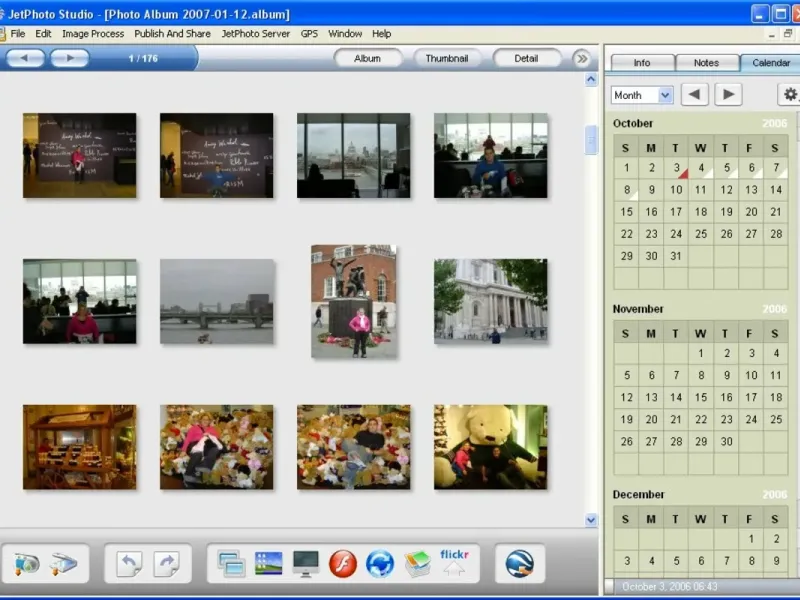Rotate photo clockwise using right rotate icon
Screen dimensions: 800x600
pos(166,564)
